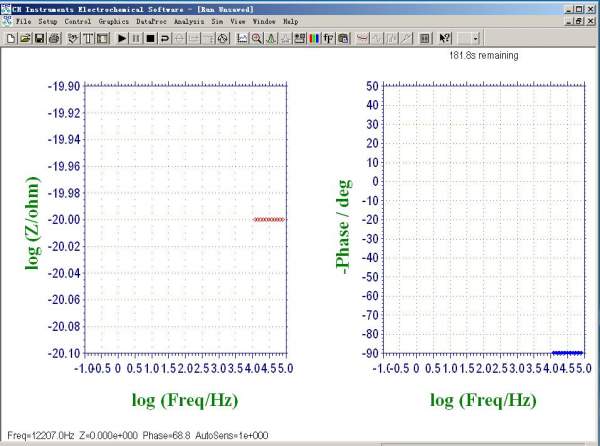The height and width of the screenshot is (446, 600).
Task: Stop the run with the square button
Action: coord(150,38)
